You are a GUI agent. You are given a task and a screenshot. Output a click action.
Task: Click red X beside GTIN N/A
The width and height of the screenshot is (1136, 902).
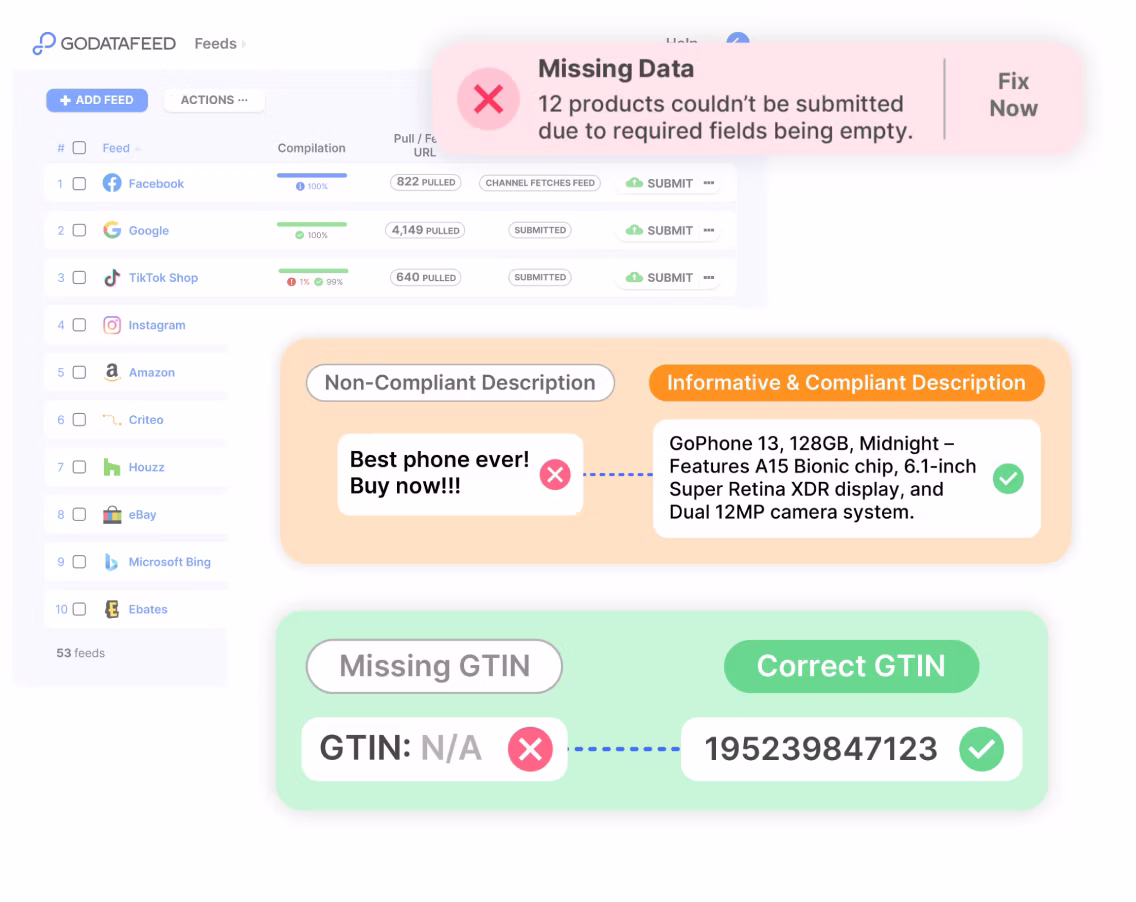click(x=530, y=749)
